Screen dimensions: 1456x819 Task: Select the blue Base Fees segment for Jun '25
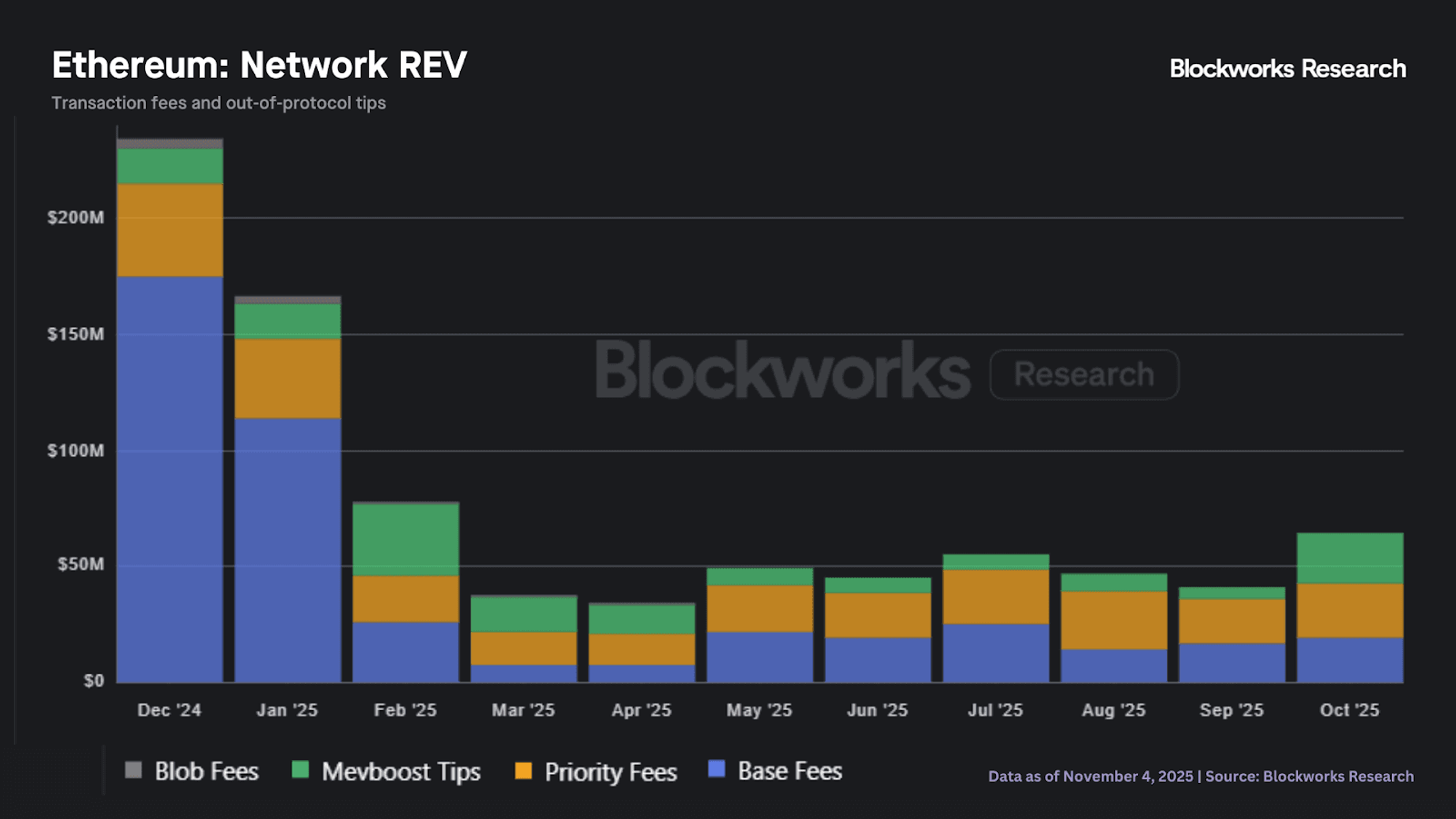(878, 659)
